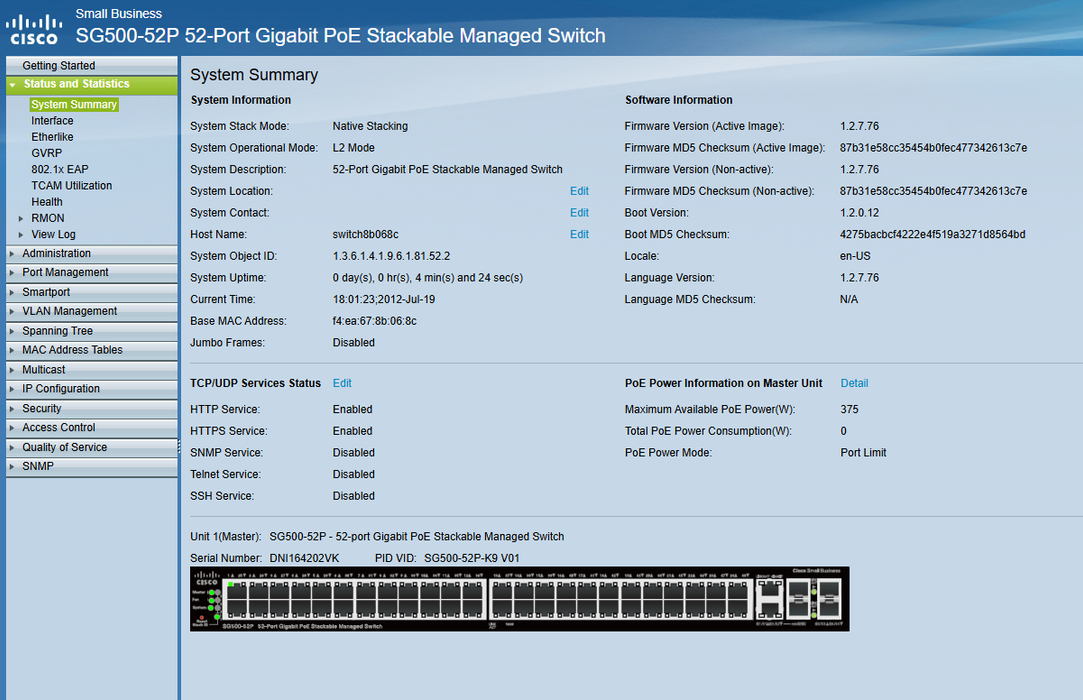The width and height of the screenshot is (1083, 700).
Task: Click the rightmost SFP slot on switch image
Action: [x=828, y=598]
